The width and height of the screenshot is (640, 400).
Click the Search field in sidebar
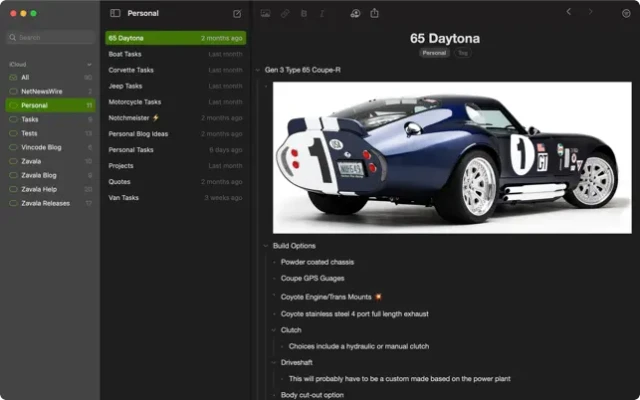coord(50,37)
